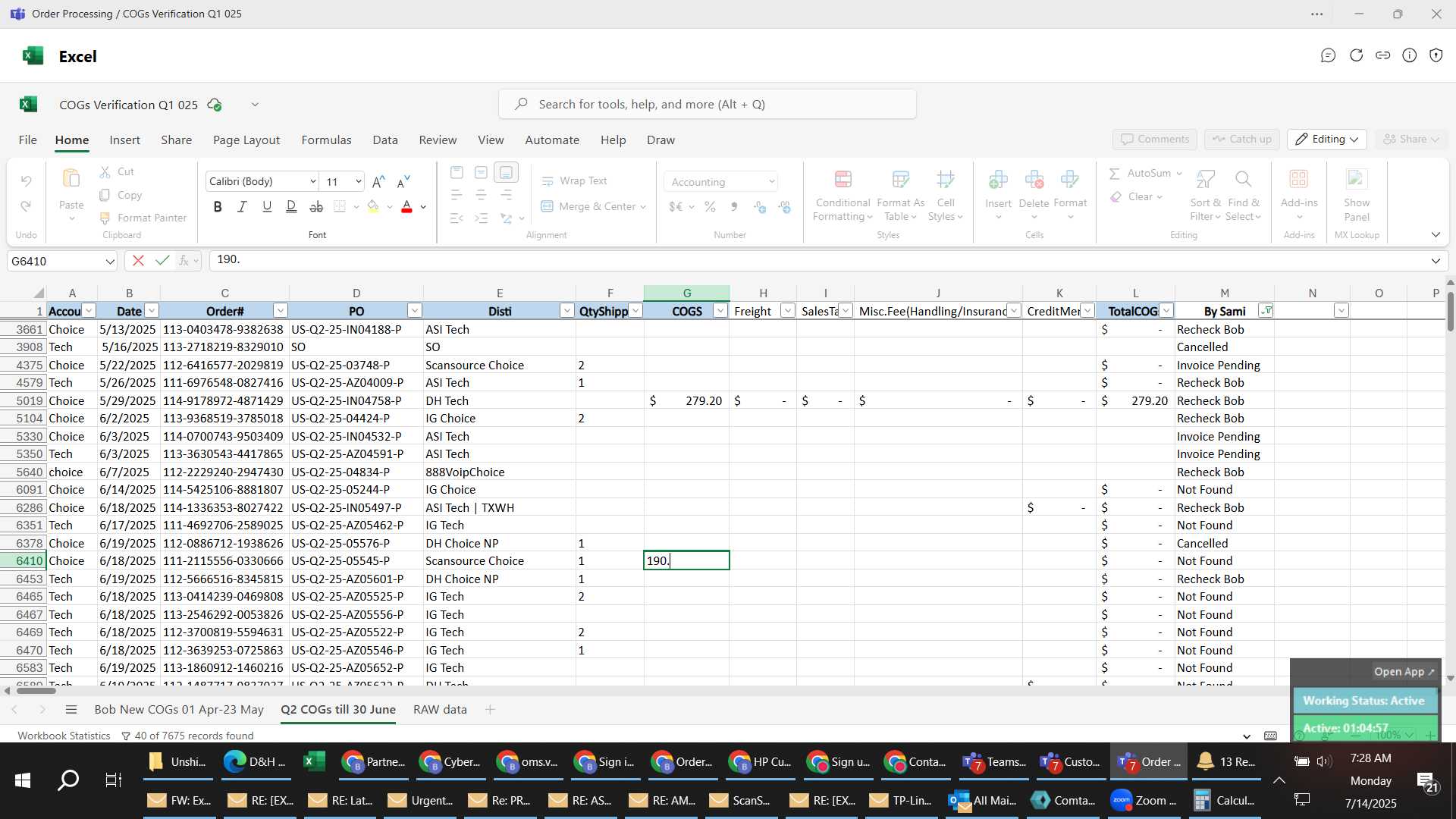Open the font name dropdown
The width and height of the screenshot is (1456, 819).
312,181
